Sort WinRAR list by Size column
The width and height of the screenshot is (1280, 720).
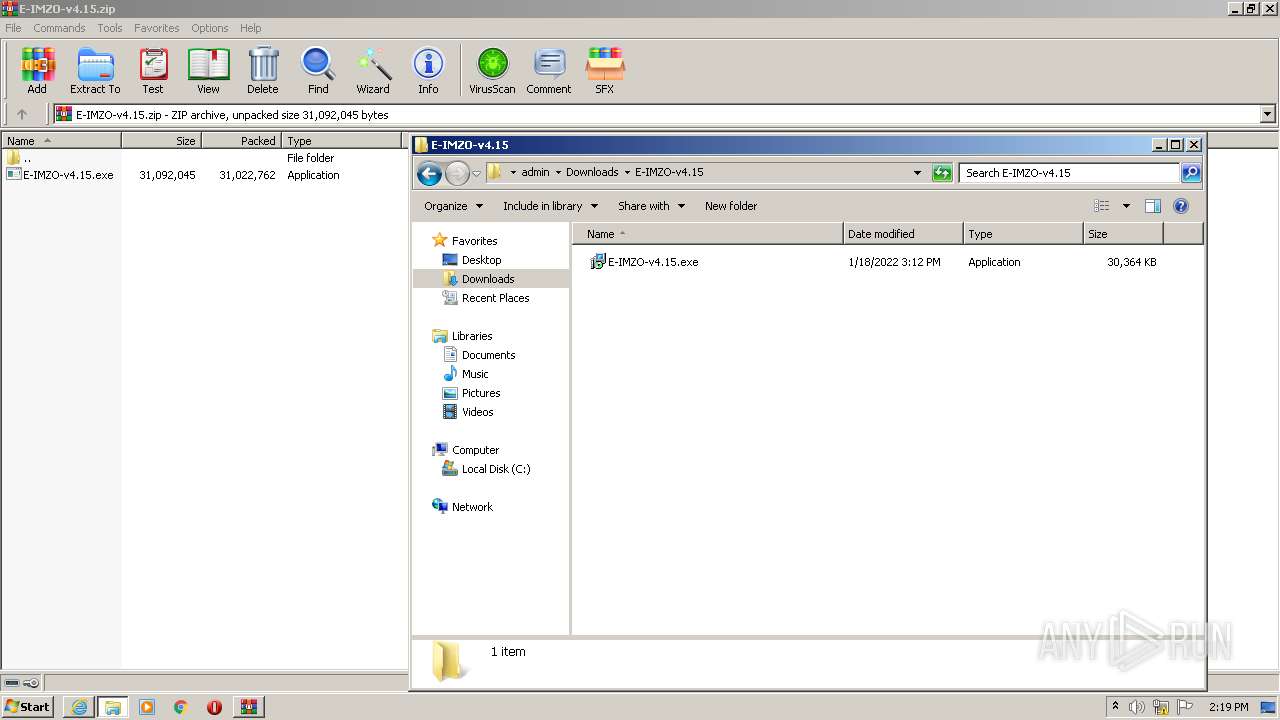tap(161, 141)
